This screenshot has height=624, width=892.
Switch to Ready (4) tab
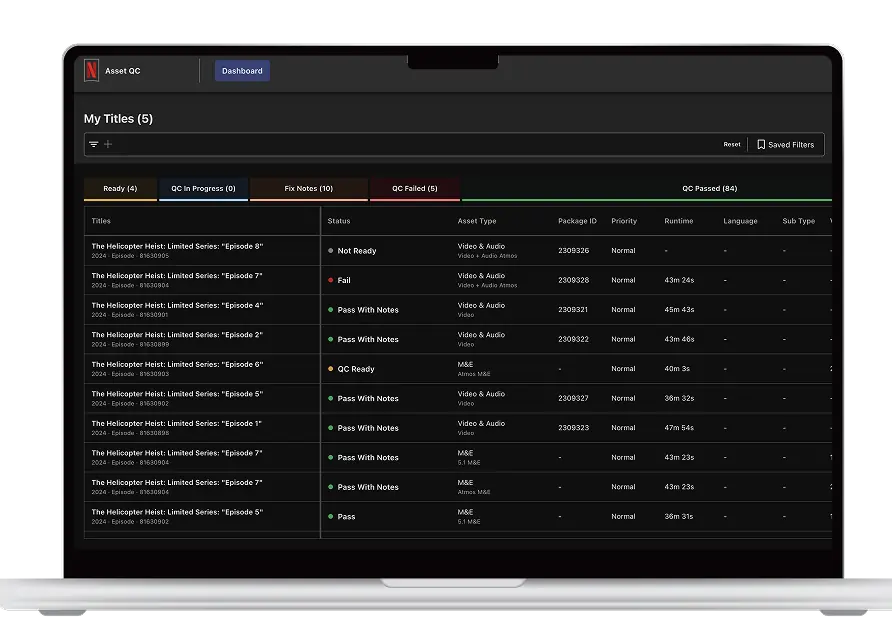120,189
